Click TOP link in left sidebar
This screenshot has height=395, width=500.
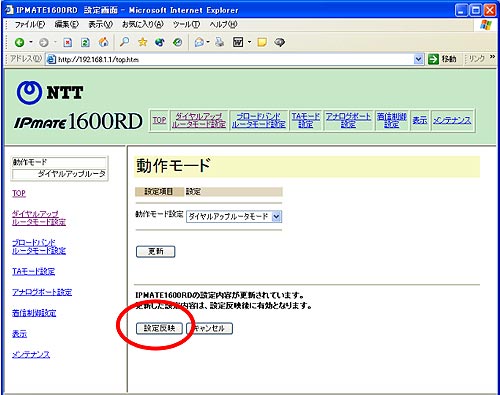[x=19, y=193]
